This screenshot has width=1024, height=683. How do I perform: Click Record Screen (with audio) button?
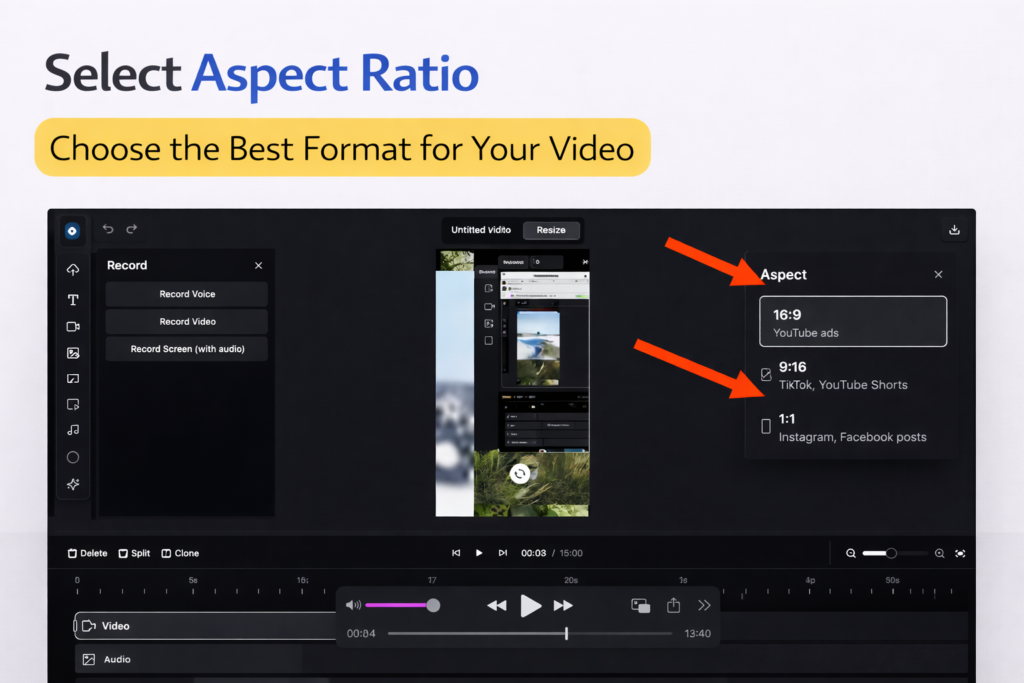[x=187, y=349]
